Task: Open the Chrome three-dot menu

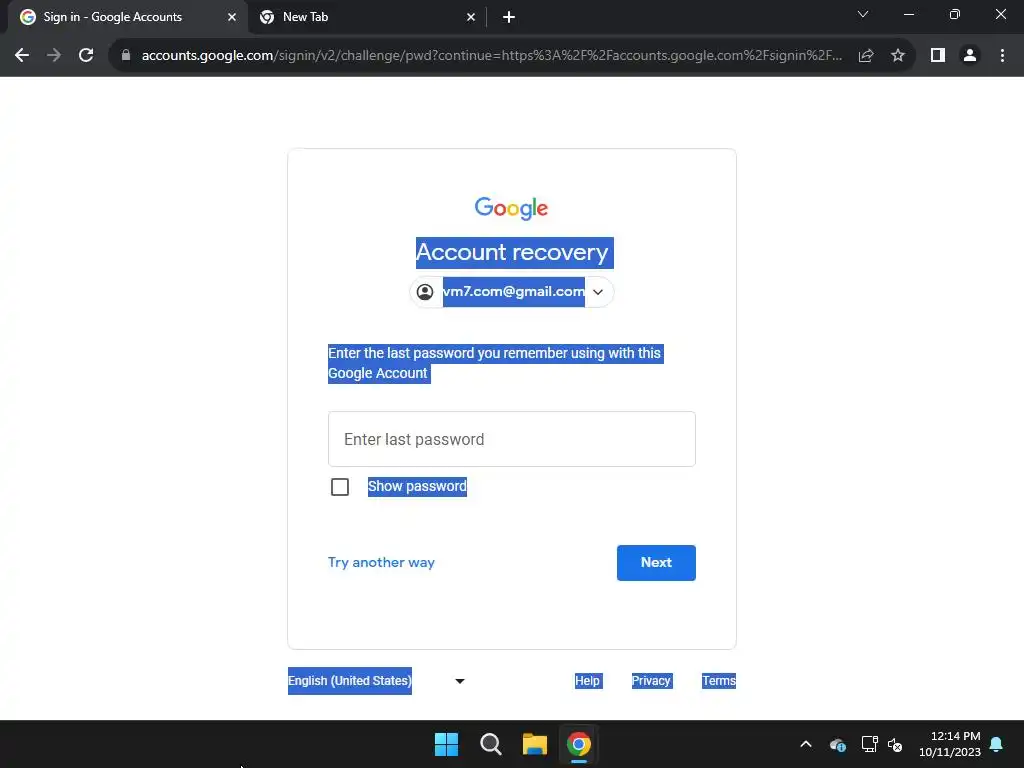Action: (1002, 56)
